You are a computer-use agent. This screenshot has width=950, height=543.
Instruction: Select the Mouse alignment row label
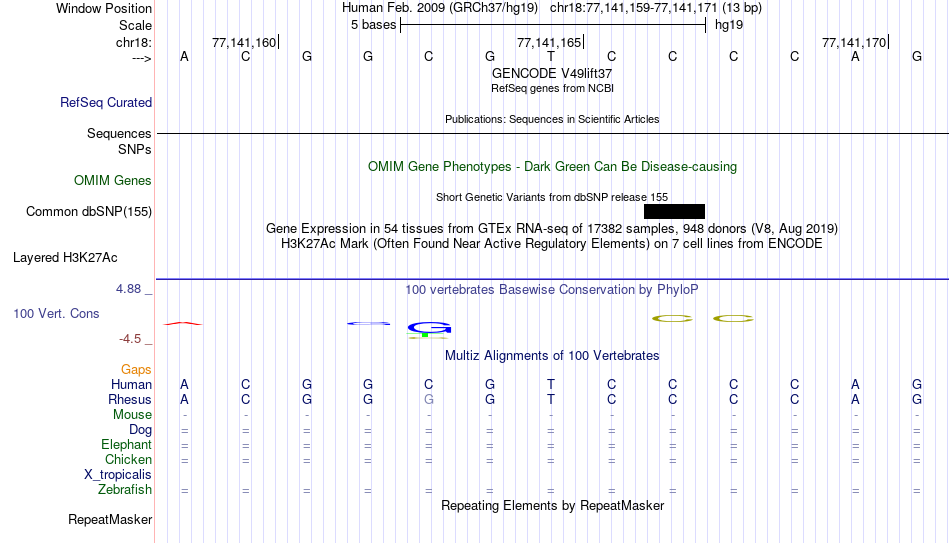[x=132, y=415]
